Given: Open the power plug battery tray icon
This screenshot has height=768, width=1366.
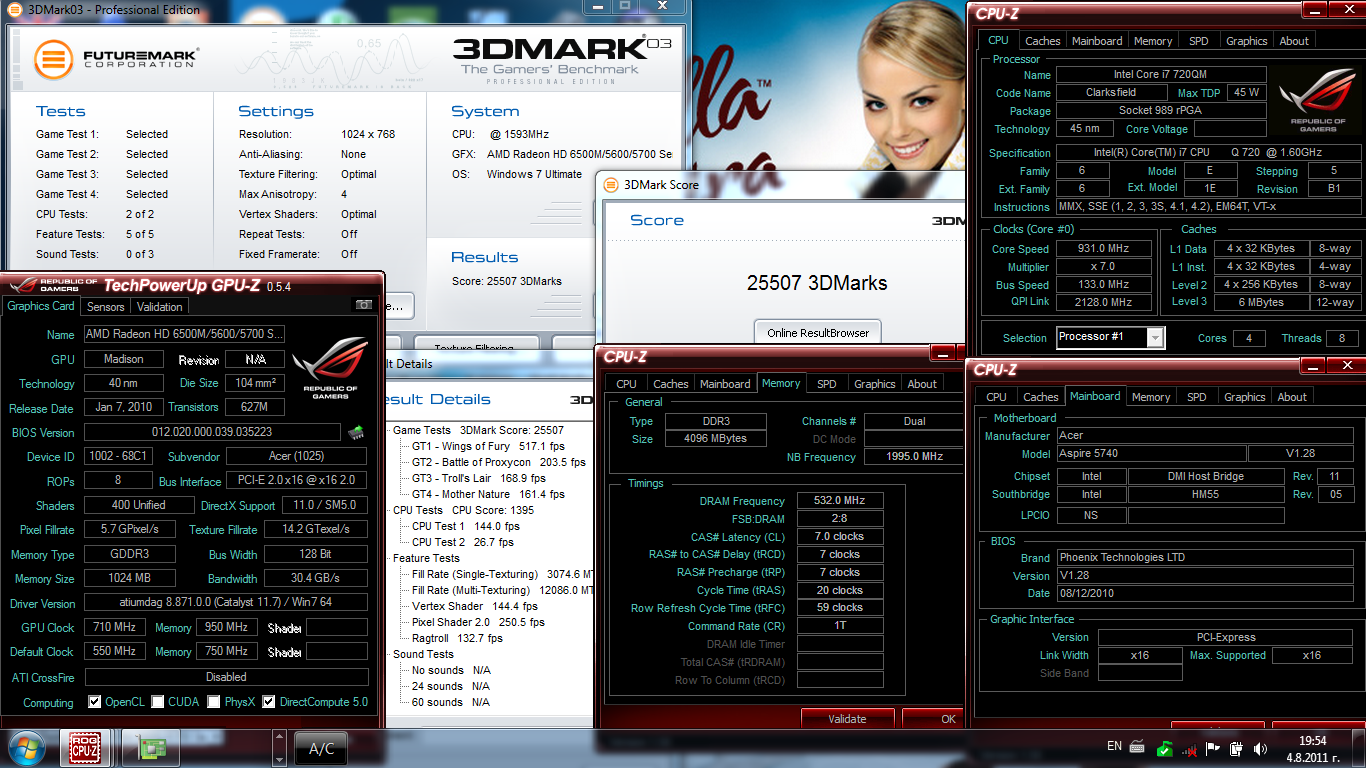Looking at the screenshot, I should coord(1237,747).
